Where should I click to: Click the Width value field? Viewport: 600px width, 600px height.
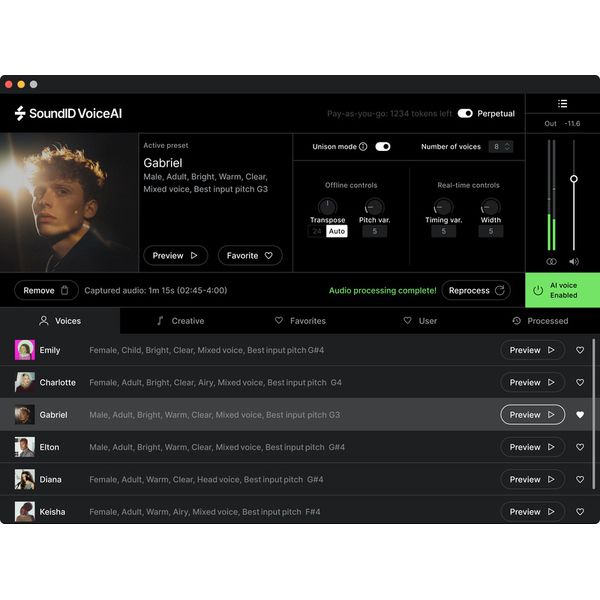491,231
